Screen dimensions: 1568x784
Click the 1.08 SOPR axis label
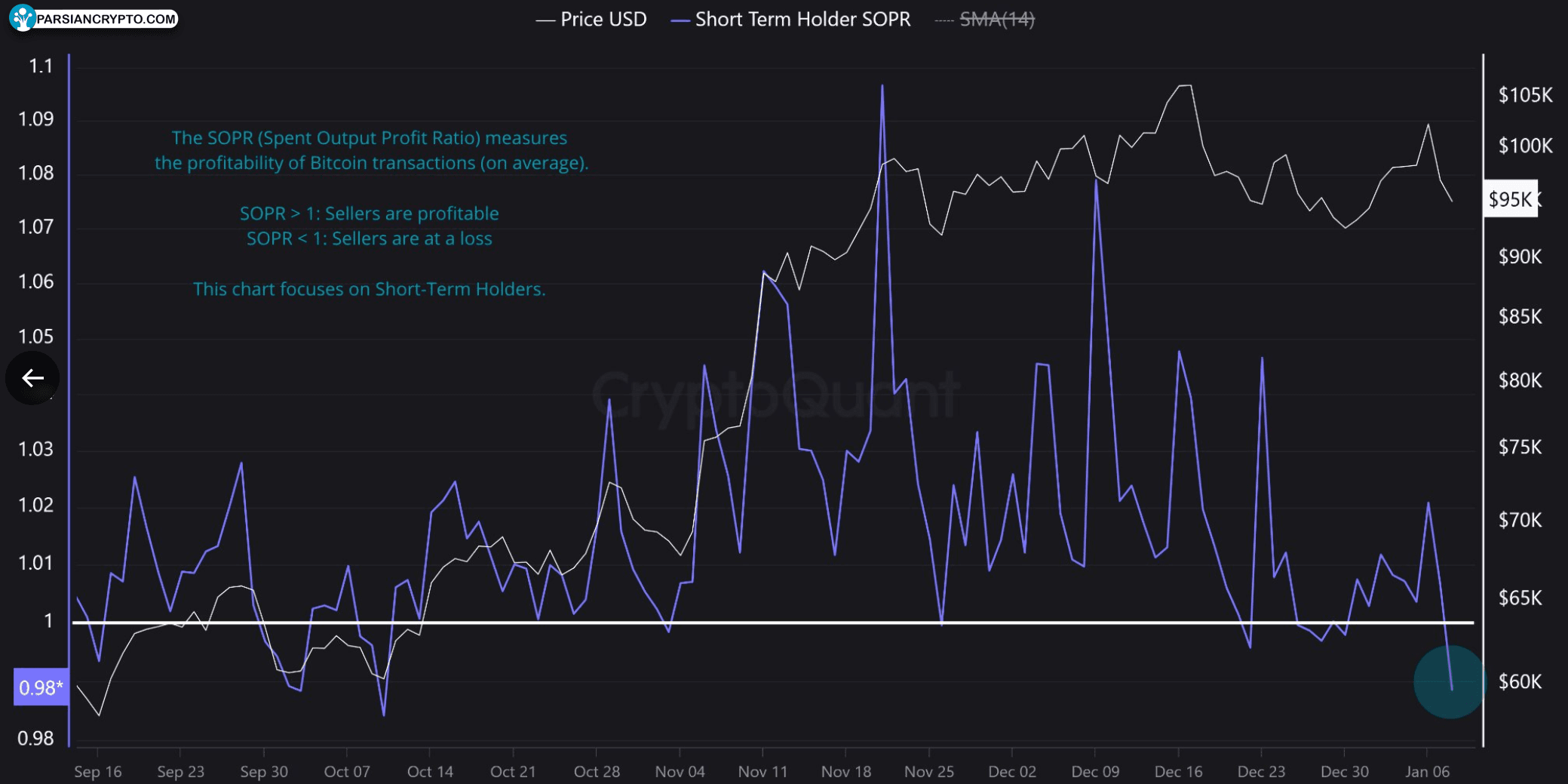pos(35,173)
